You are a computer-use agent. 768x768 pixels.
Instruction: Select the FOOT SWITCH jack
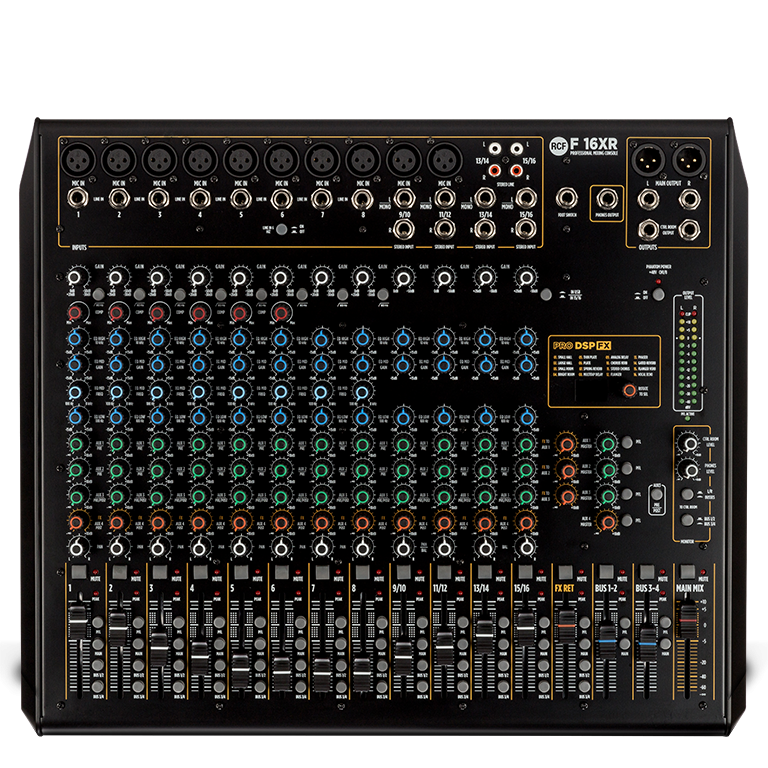click(x=566, y=199)
